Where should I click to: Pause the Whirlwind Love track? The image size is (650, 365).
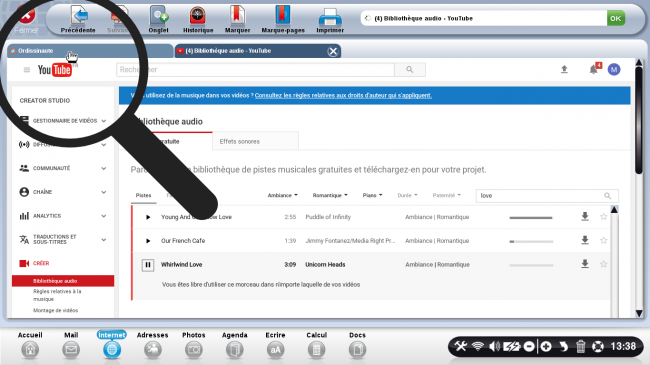pyautogui.click(x=148, y=265)
